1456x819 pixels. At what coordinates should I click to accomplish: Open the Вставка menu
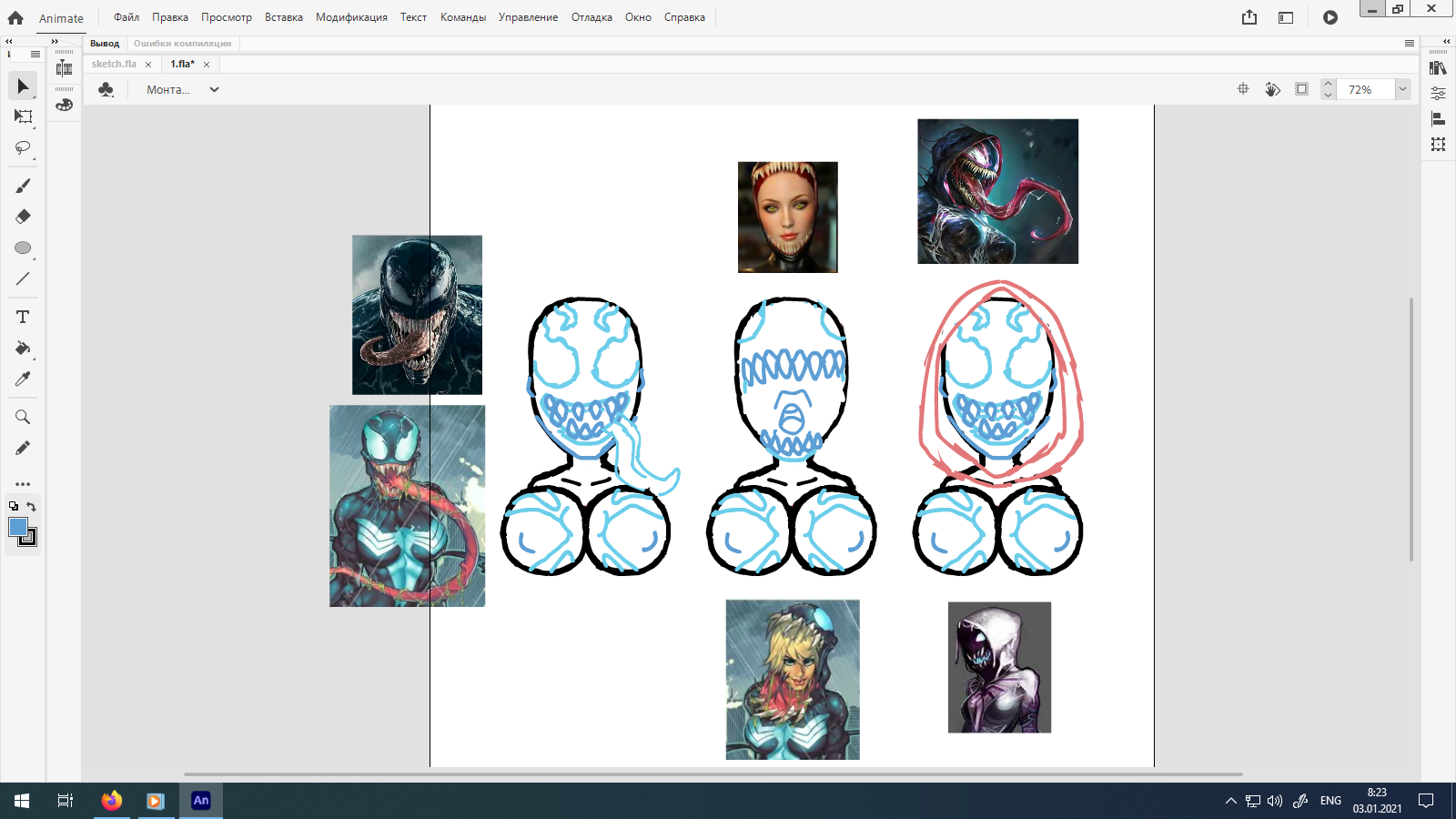(284, 17)
